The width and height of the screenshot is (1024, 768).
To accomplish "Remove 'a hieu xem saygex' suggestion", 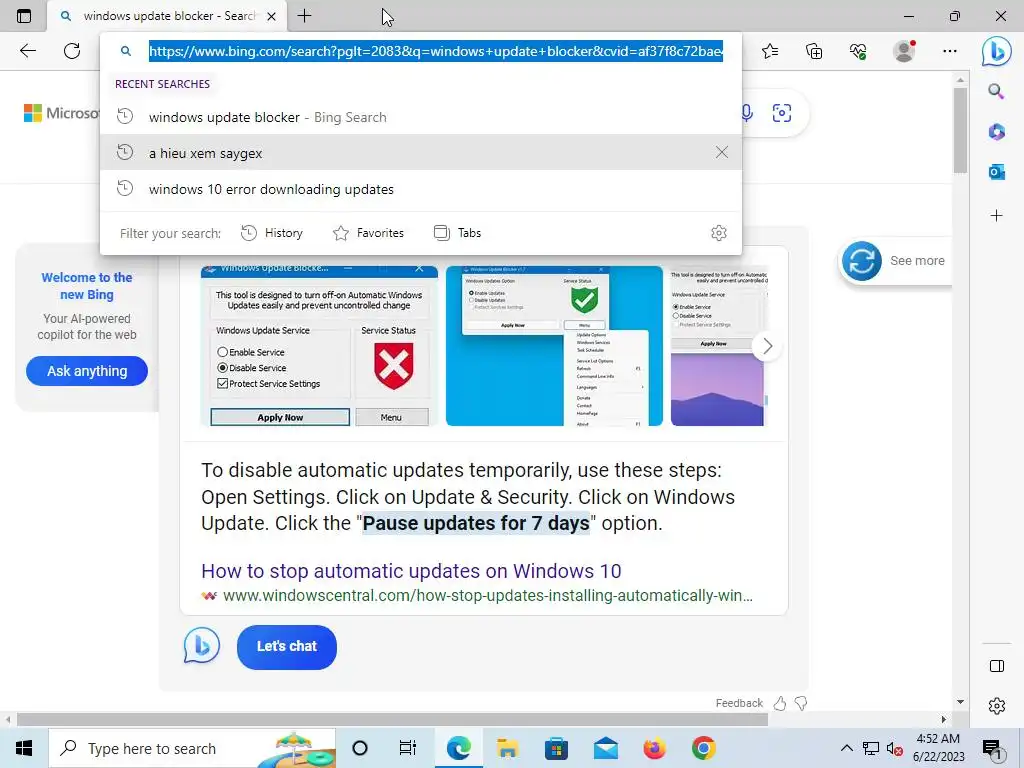I will click(x=722, y=152).
